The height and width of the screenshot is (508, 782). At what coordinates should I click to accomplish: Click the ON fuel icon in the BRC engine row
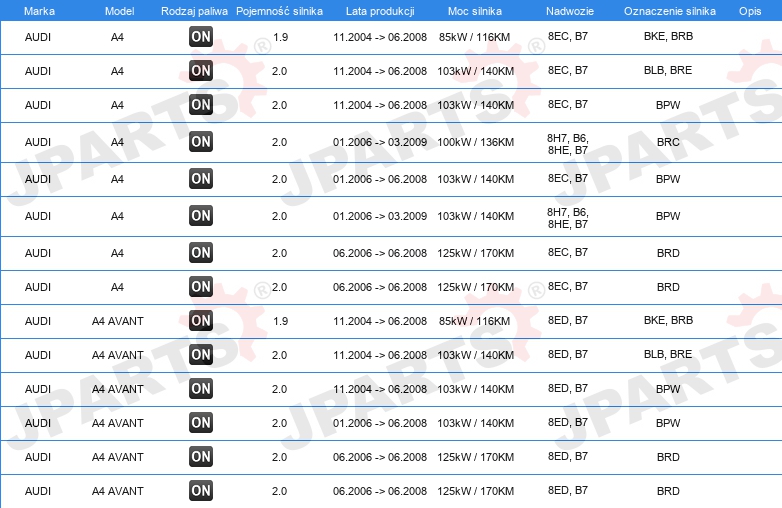click(201, 142)
